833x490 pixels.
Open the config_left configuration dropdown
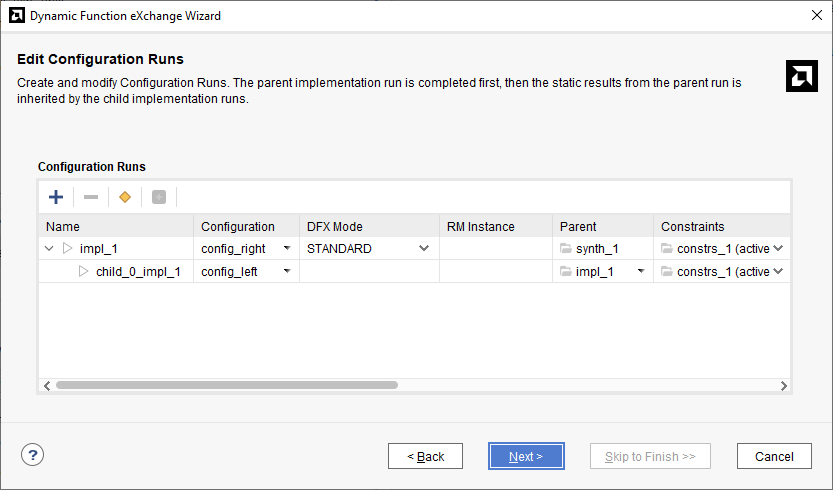[x=287, y=271]
